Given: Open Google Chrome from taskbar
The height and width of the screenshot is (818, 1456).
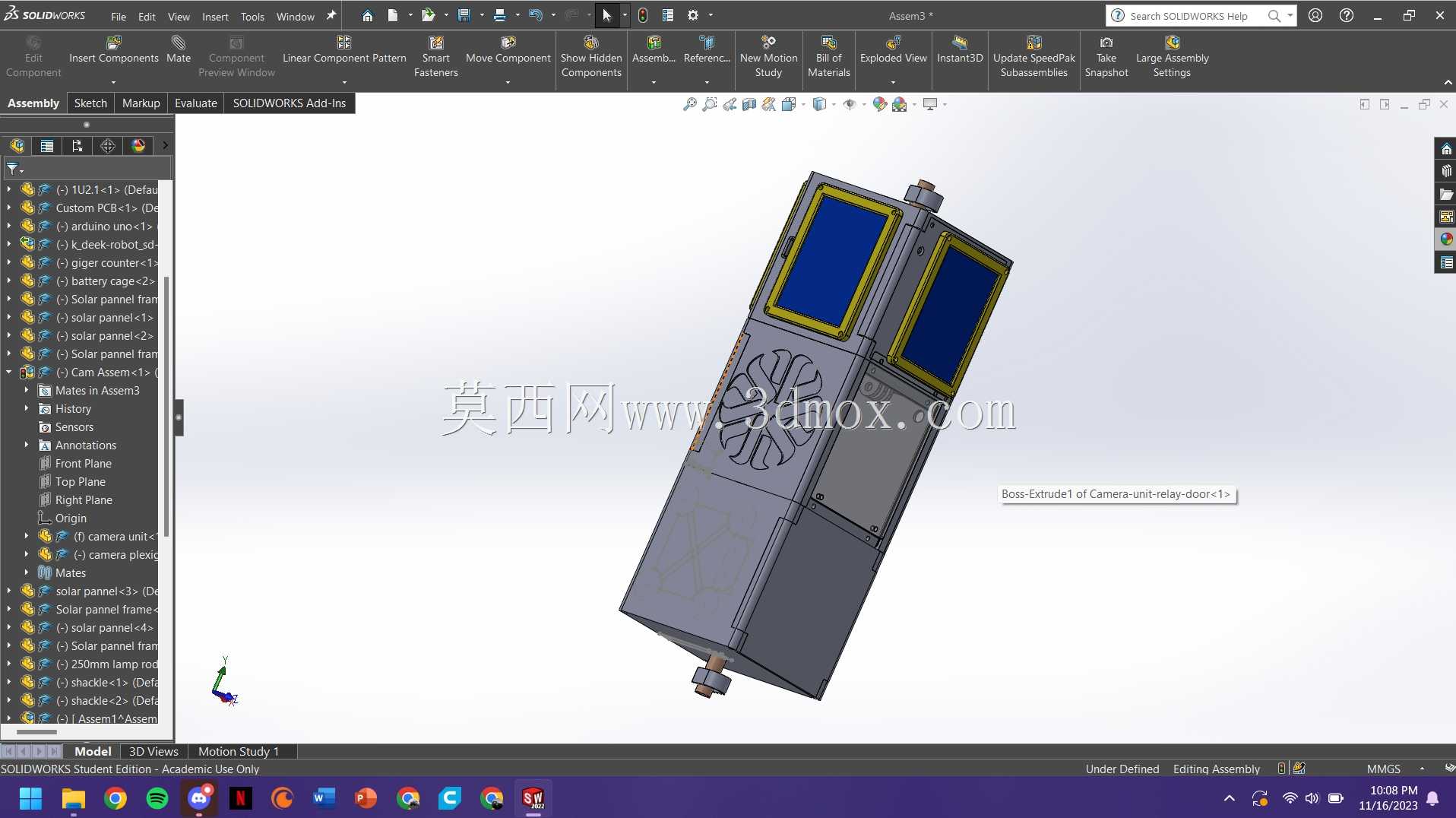Looking at the screenshot, I should tap(116, 798).
